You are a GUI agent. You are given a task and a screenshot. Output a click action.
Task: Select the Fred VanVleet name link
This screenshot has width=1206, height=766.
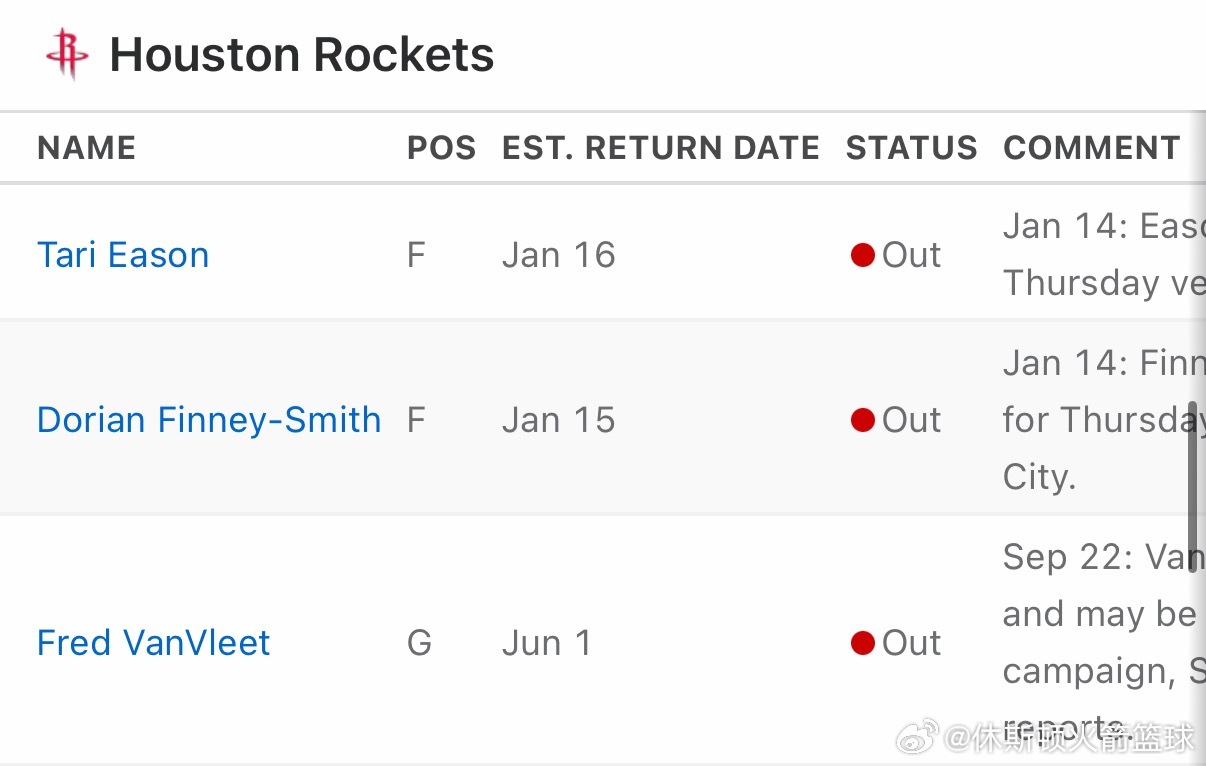pos(153,643)
